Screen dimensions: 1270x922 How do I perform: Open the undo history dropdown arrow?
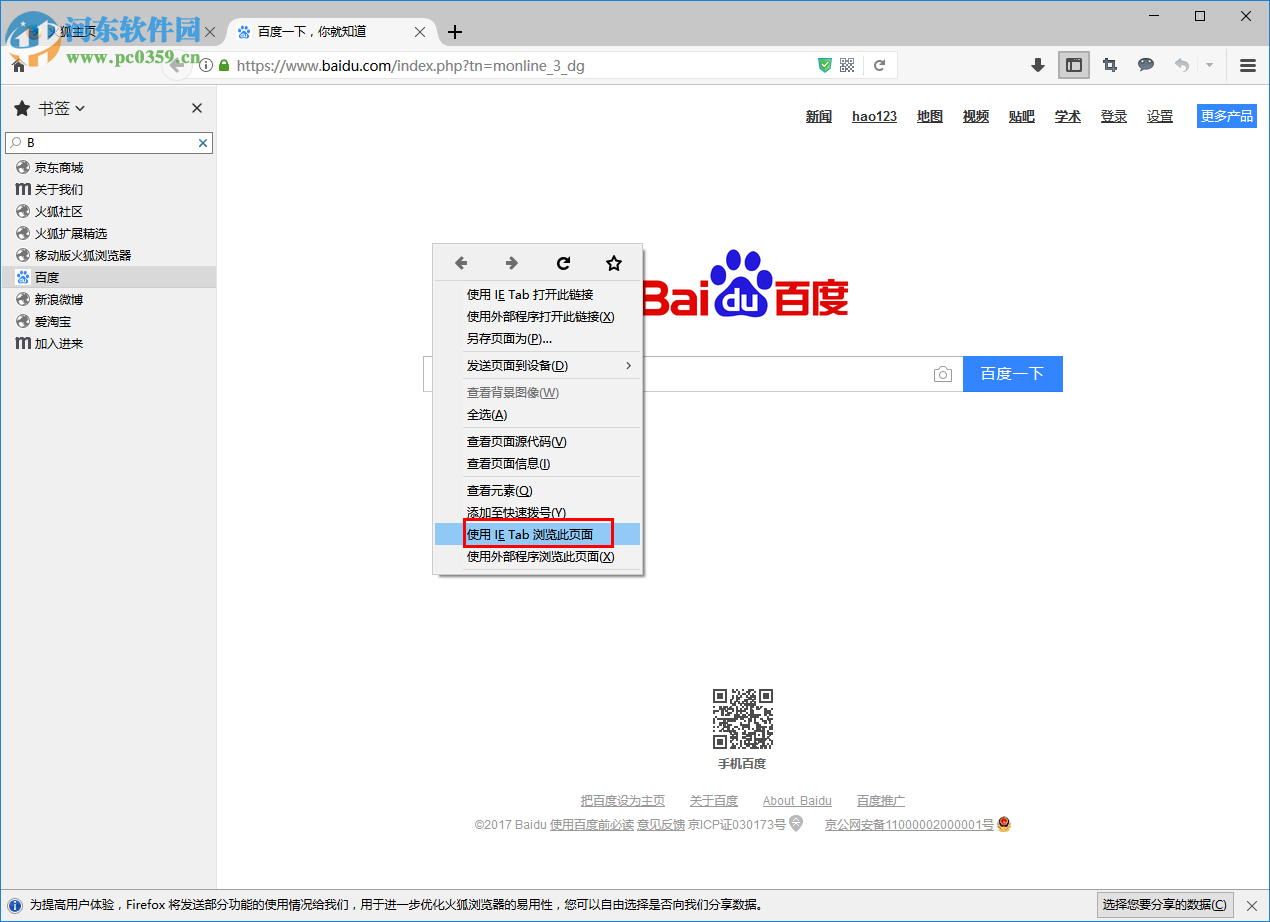[x=1210, y=64]
